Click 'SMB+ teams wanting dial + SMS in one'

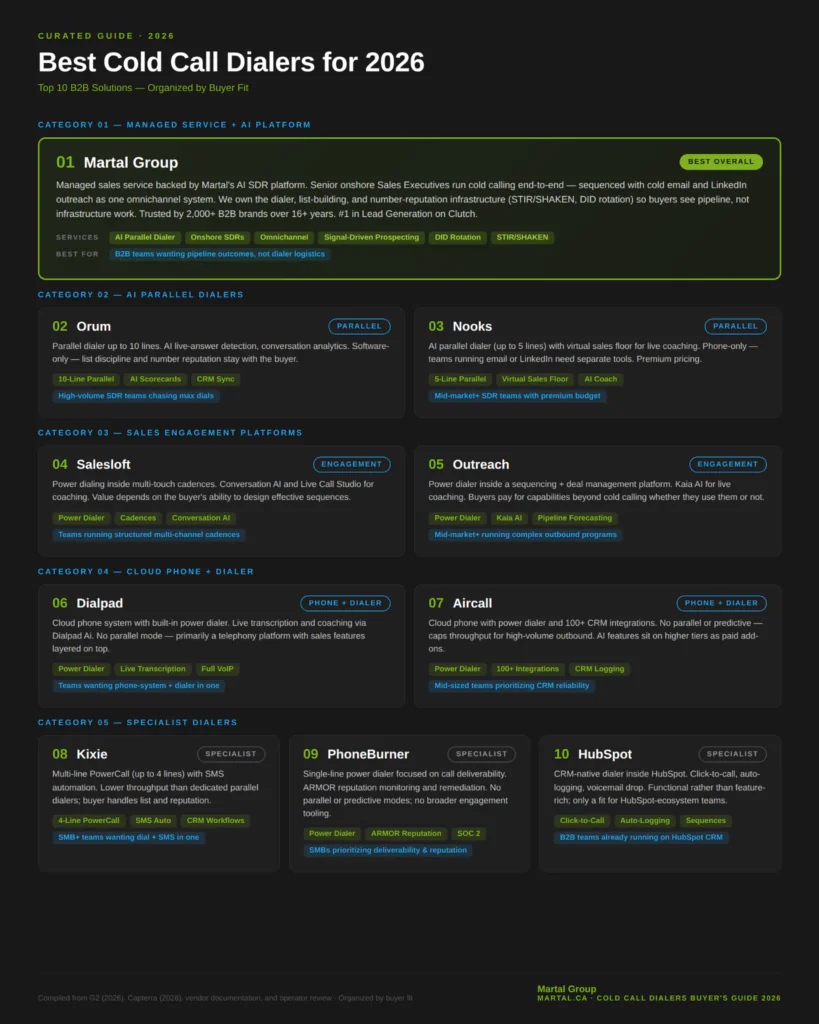[x=129, y=837]
